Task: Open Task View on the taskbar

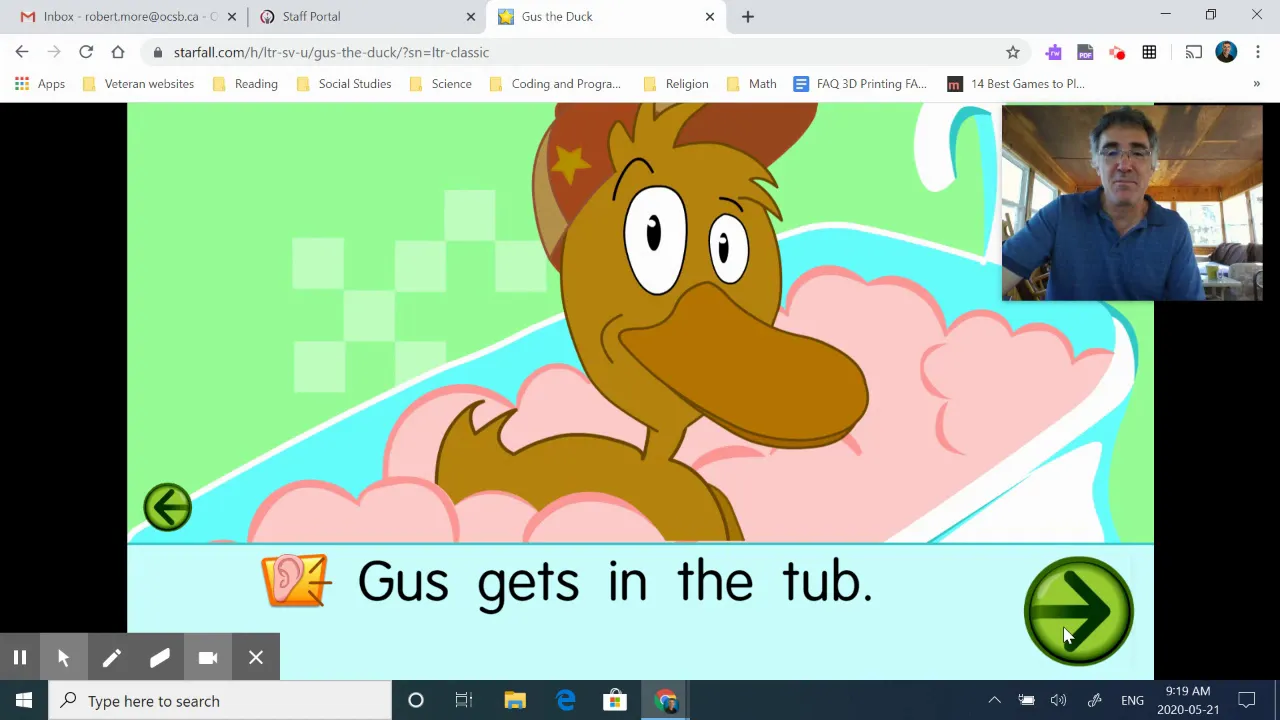Action: pyautogui.click(x=464, y=701)
